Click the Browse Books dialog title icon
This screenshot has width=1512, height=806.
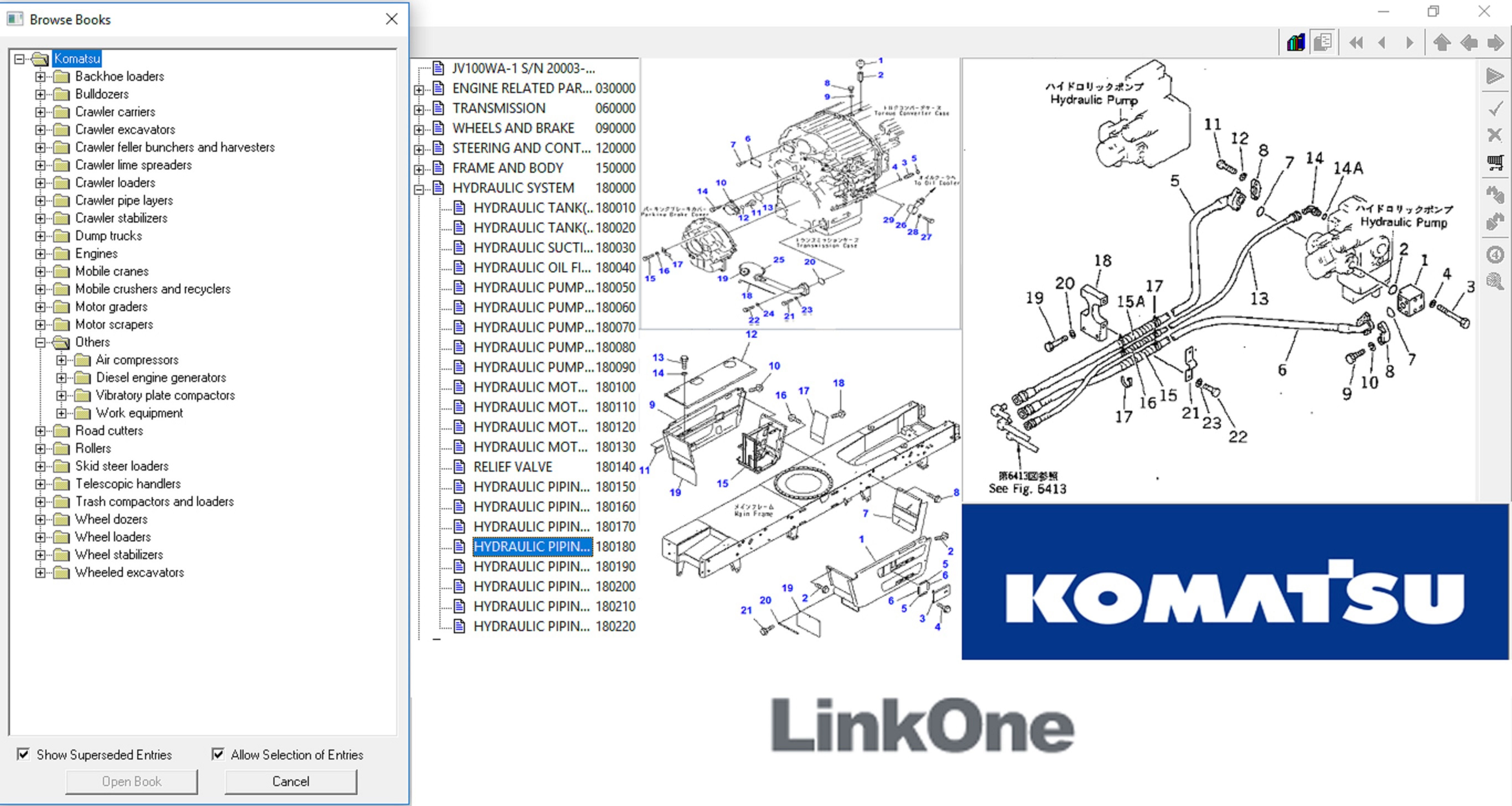pyautogui.click(x=15, y=19)
